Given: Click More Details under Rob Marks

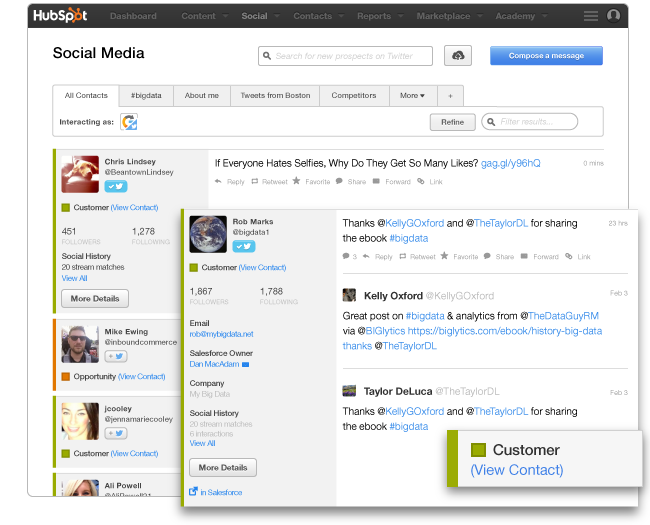Looking at the screenshot, I should (223, 467).
